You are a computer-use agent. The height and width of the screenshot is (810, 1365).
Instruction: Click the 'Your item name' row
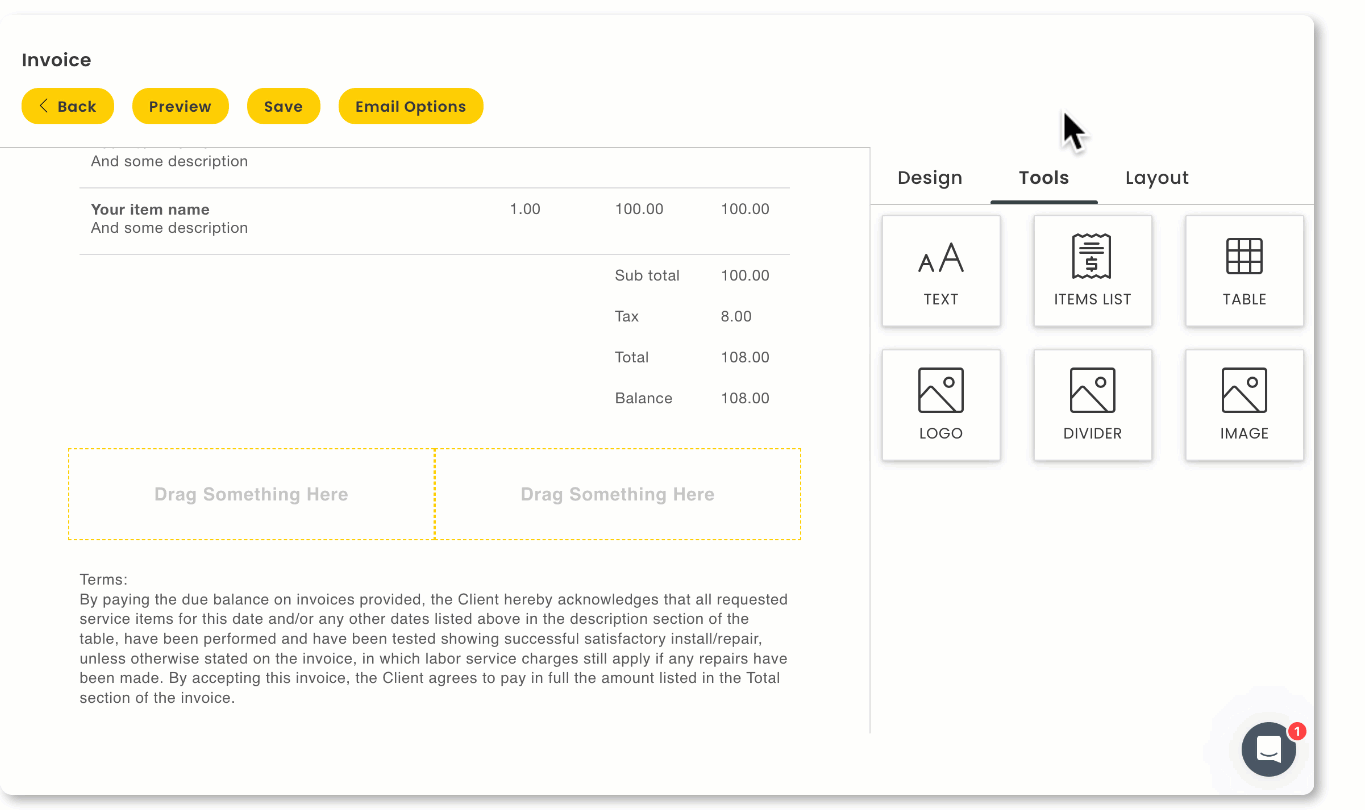pyautogui.click(x=150, y=210)
